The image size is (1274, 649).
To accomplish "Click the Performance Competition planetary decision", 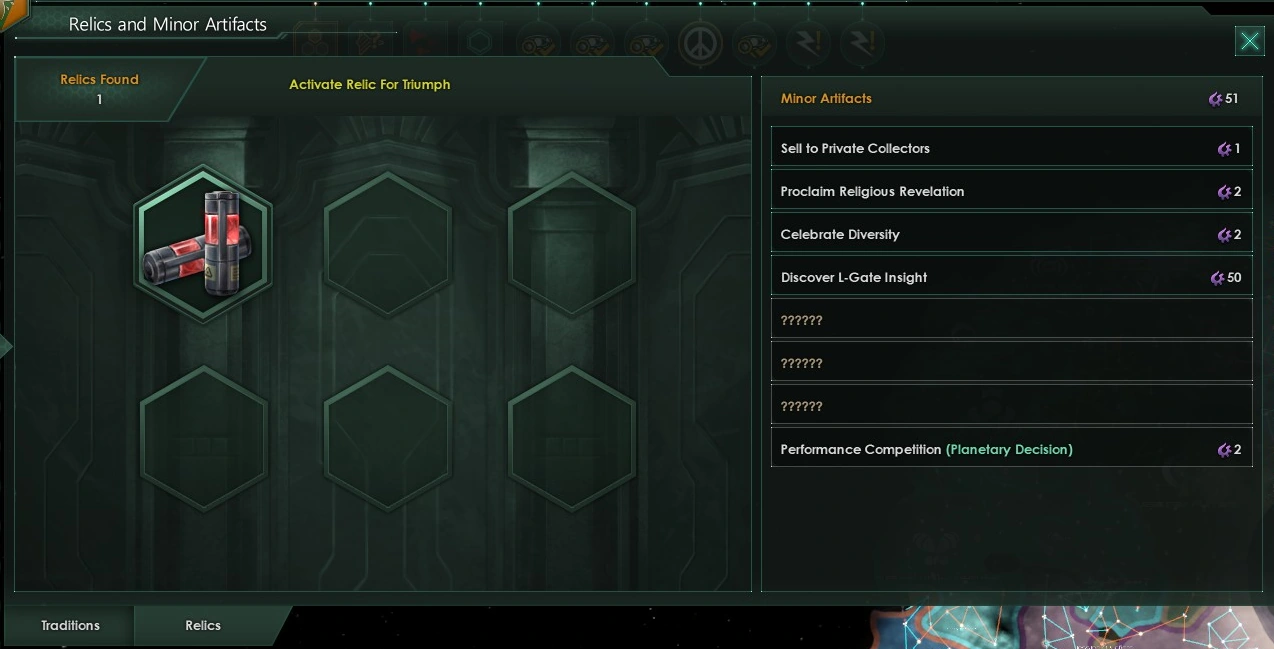I will coord(1011,449).
